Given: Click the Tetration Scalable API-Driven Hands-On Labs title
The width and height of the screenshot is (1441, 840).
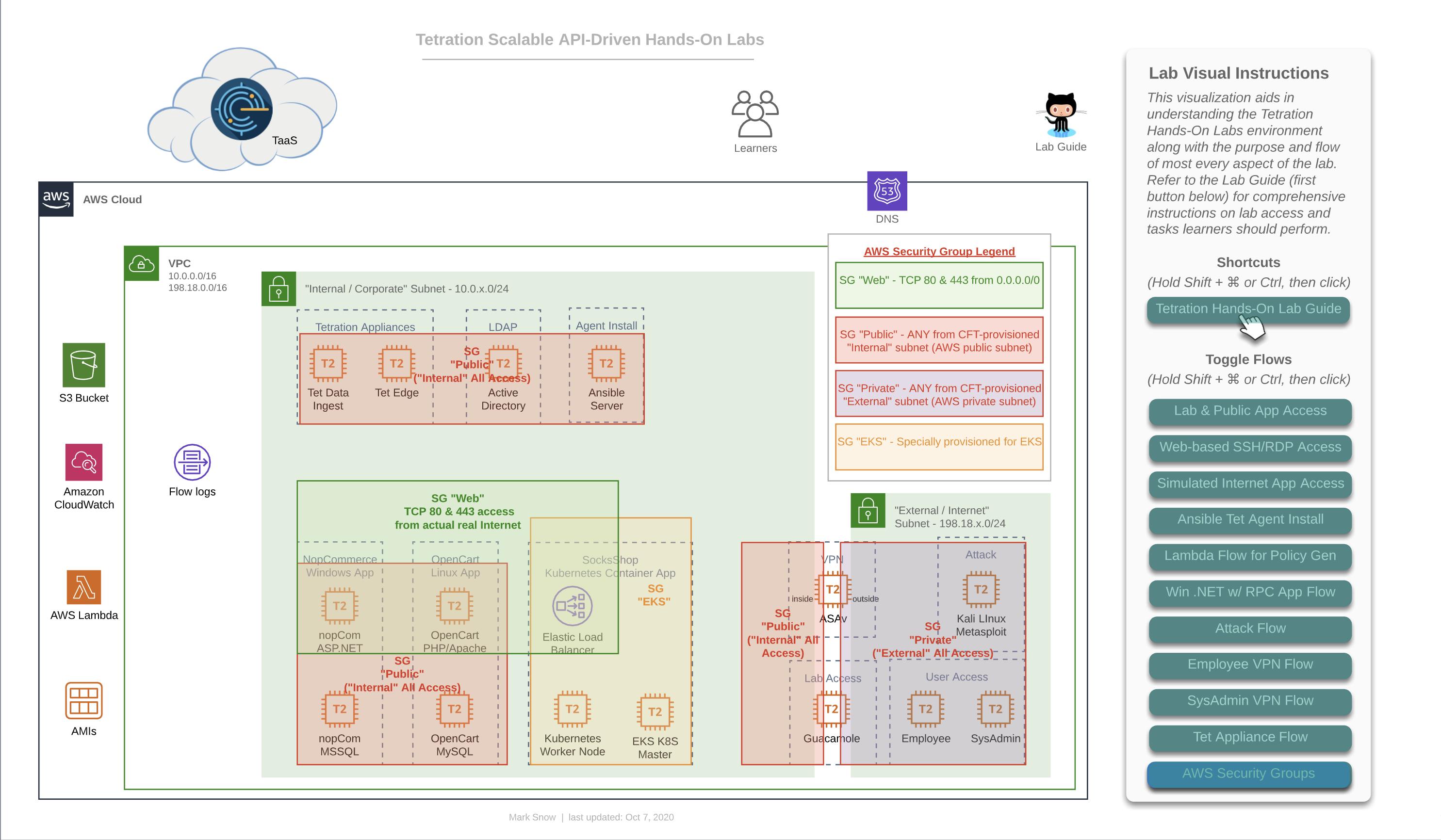Looking at the screenshot, I should tap(589, 39).
